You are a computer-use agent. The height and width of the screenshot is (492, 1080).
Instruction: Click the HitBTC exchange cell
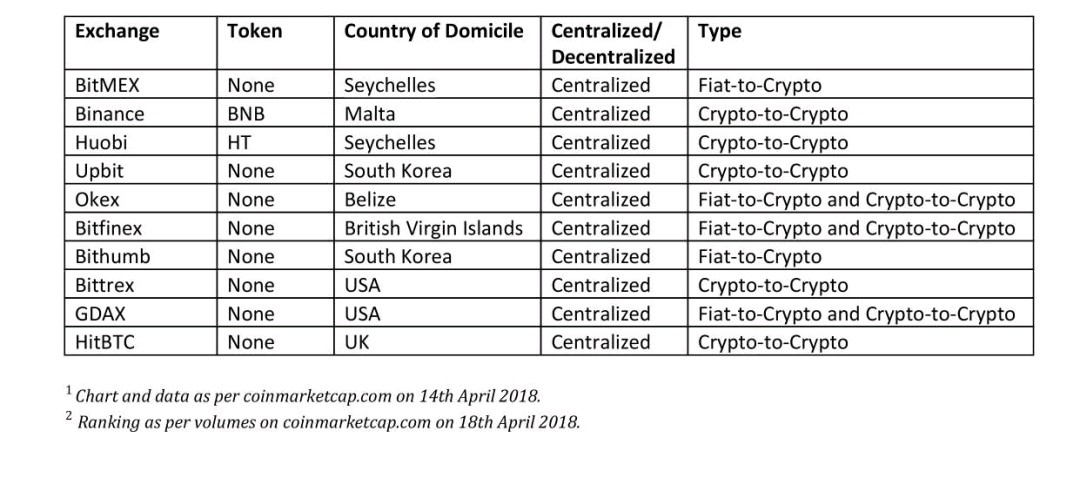(105, 342)
